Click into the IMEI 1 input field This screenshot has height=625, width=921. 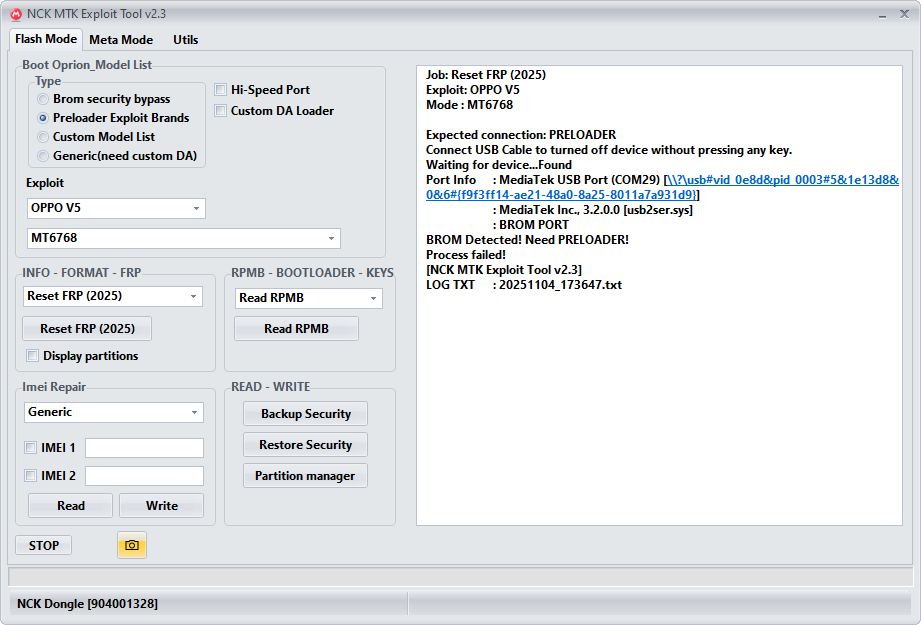[x=144, y=448]
